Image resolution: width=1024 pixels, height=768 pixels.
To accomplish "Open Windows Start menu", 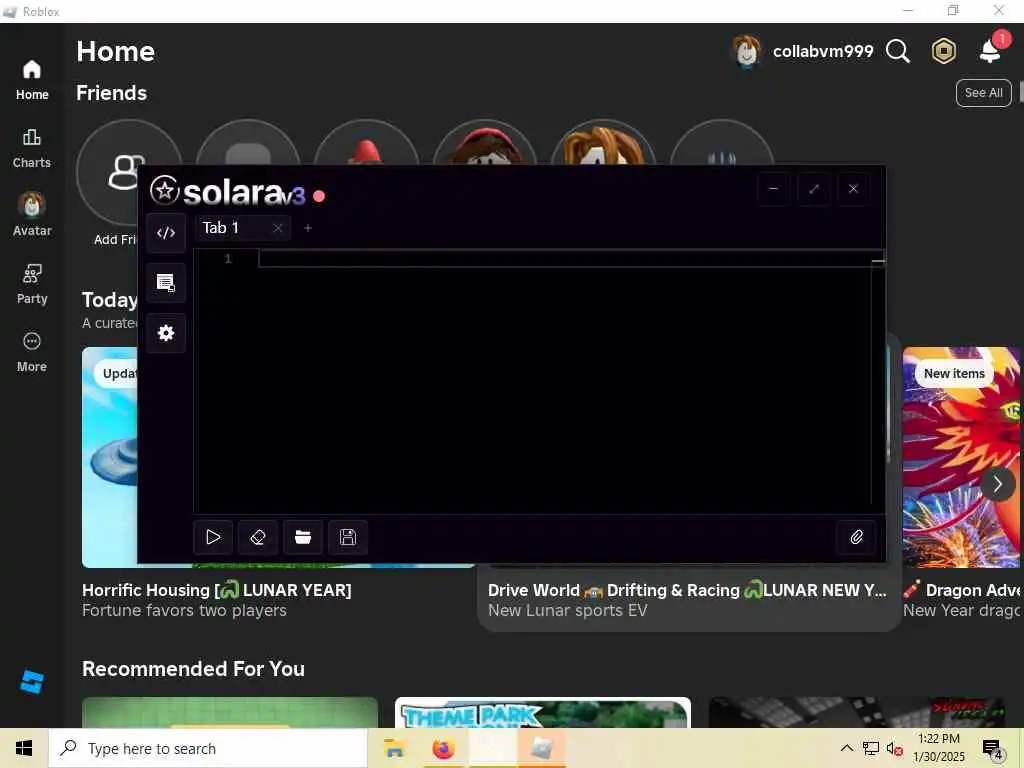I will [x=24, y=748].
